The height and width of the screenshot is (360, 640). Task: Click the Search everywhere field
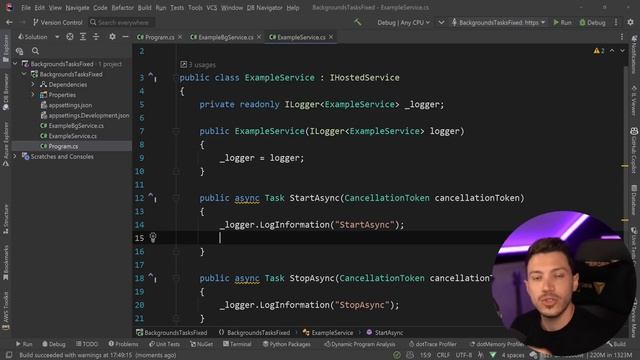click(x=122, y=22)
